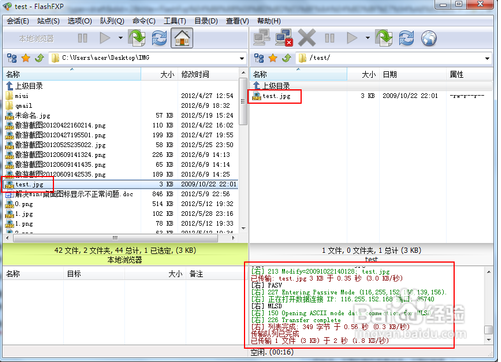Click the remote pane green transfer queue icon
The height and width of the screenshot is (362, 501).
[x=384, y=38]
